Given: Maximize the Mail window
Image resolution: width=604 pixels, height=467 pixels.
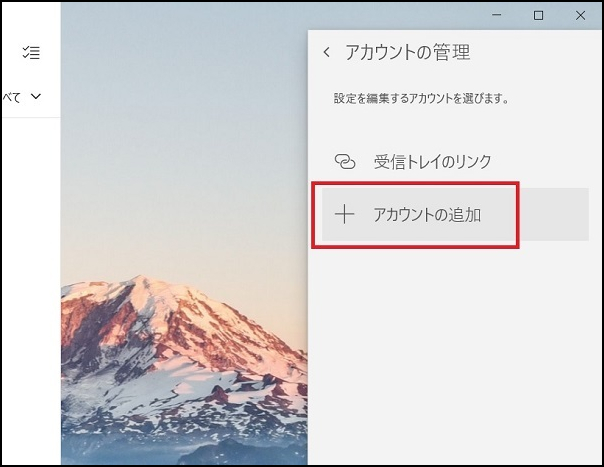Looking at the screenshot, I should [538, 15].
